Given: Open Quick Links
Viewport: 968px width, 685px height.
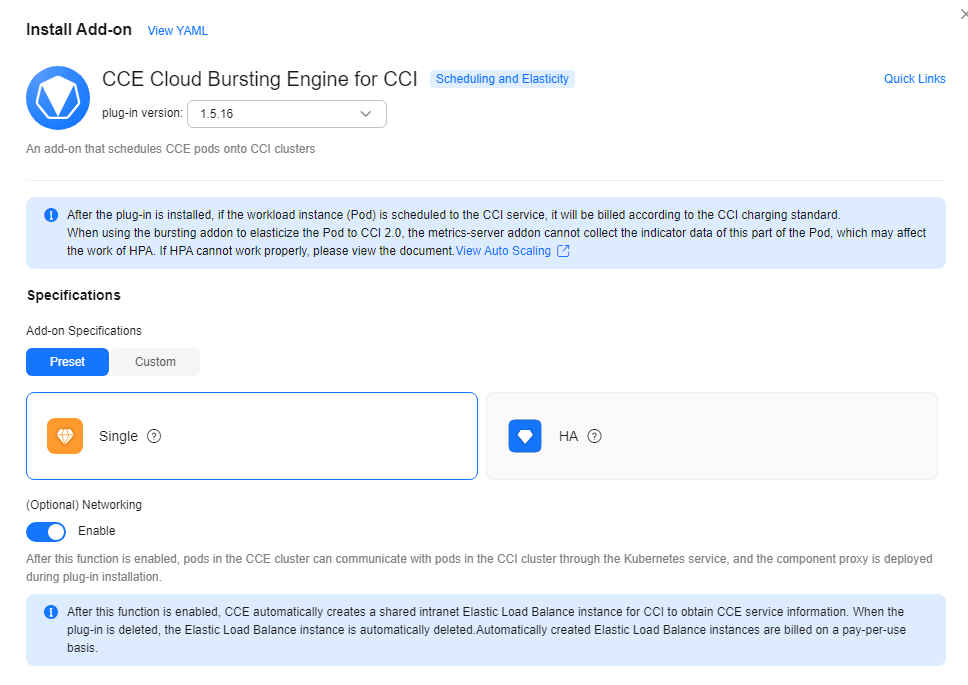Looking at the screenshot, I should [x=914, y=78].
